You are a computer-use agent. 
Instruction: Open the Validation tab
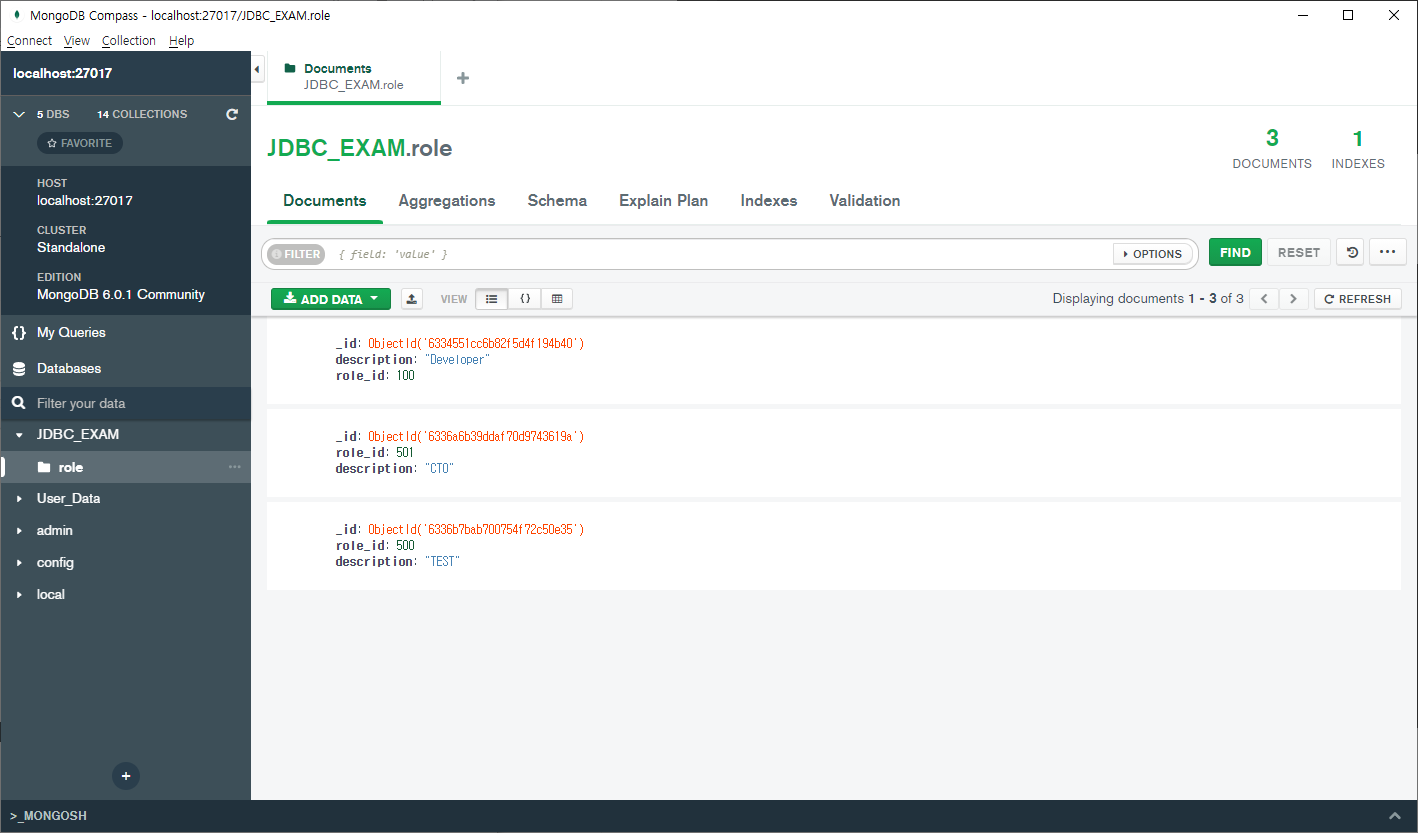tap(865, 201)
